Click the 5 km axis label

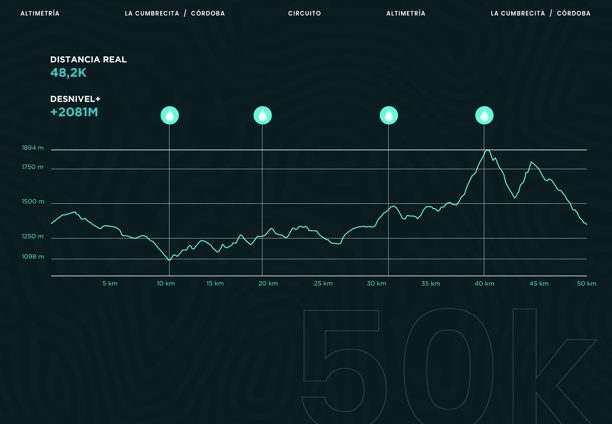tap(110, 283)
